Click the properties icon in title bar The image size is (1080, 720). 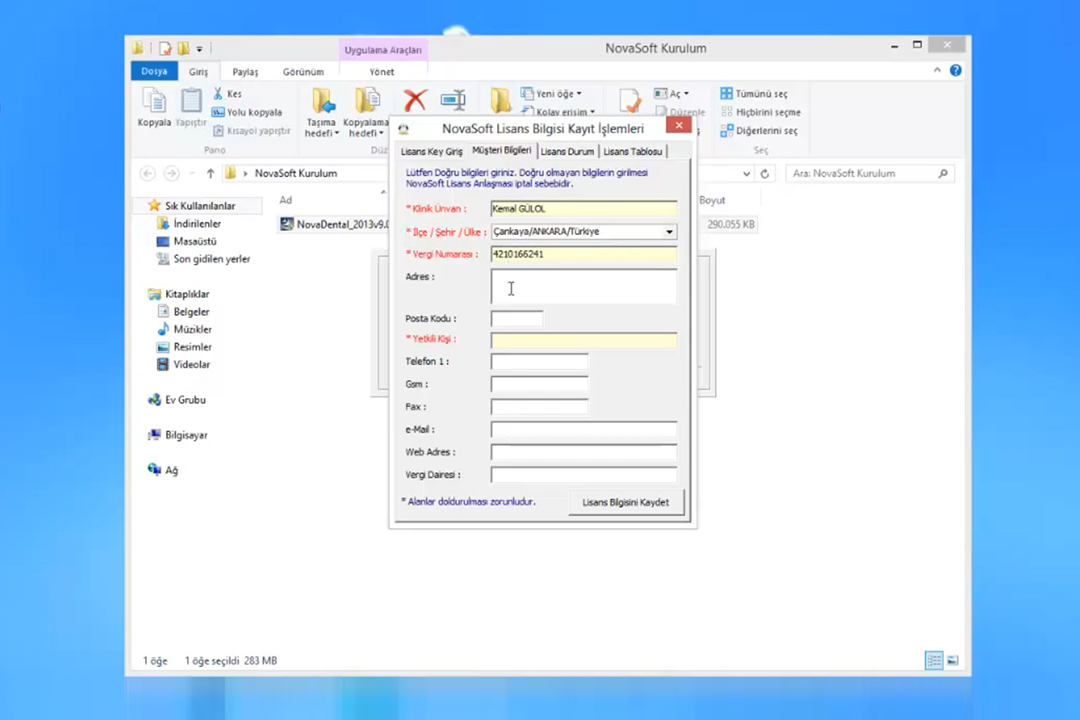(165, 48)
